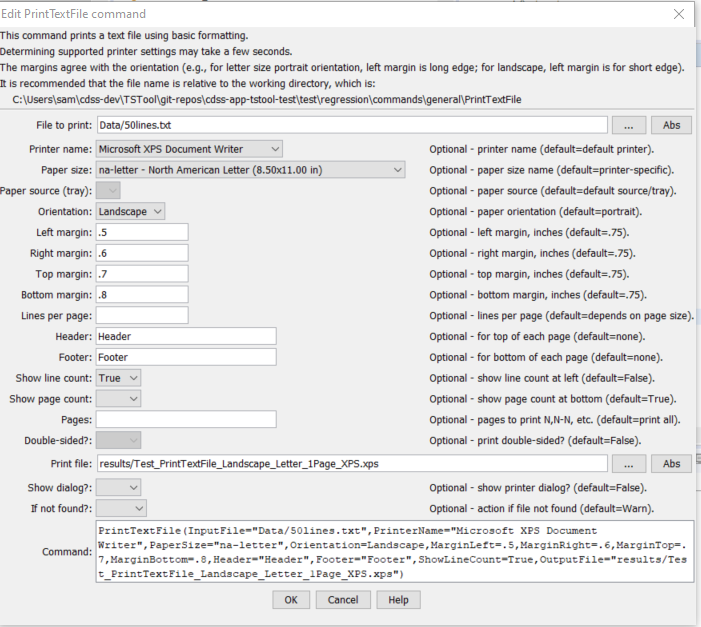Confirm the dialog with OK
Screen dimensions: 701x627
291,600
